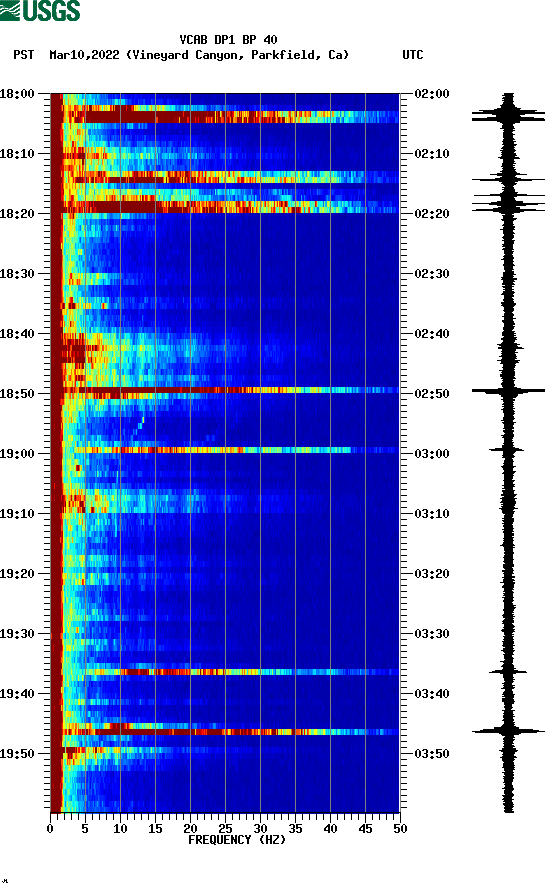Click the '02:40' UTC time label

(432, 334)
